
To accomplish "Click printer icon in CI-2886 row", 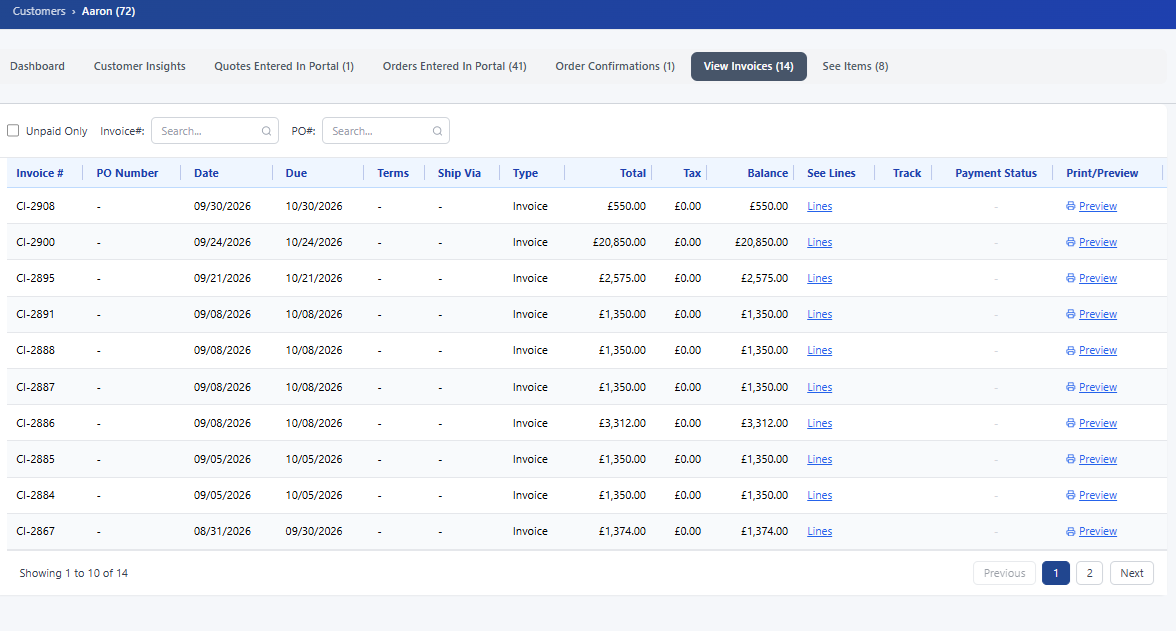I will tap(1070, 422).
